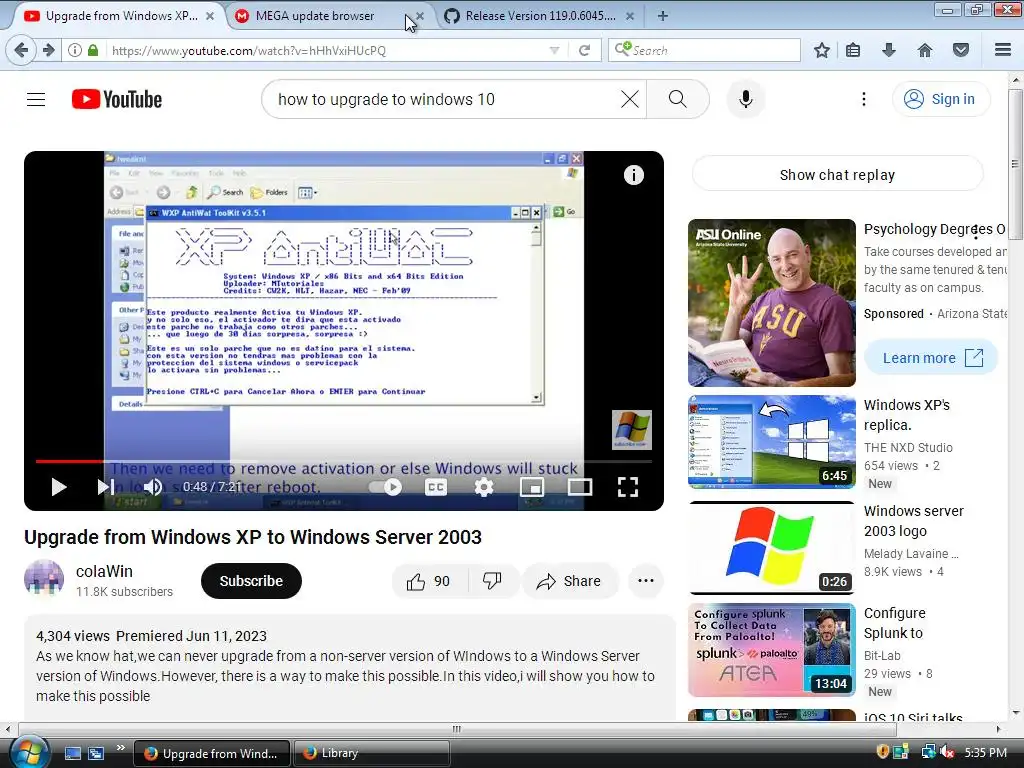Search with your voice microphone
Image resolution: width=1024 pixels, height=768 pixels.
(746, 99)
